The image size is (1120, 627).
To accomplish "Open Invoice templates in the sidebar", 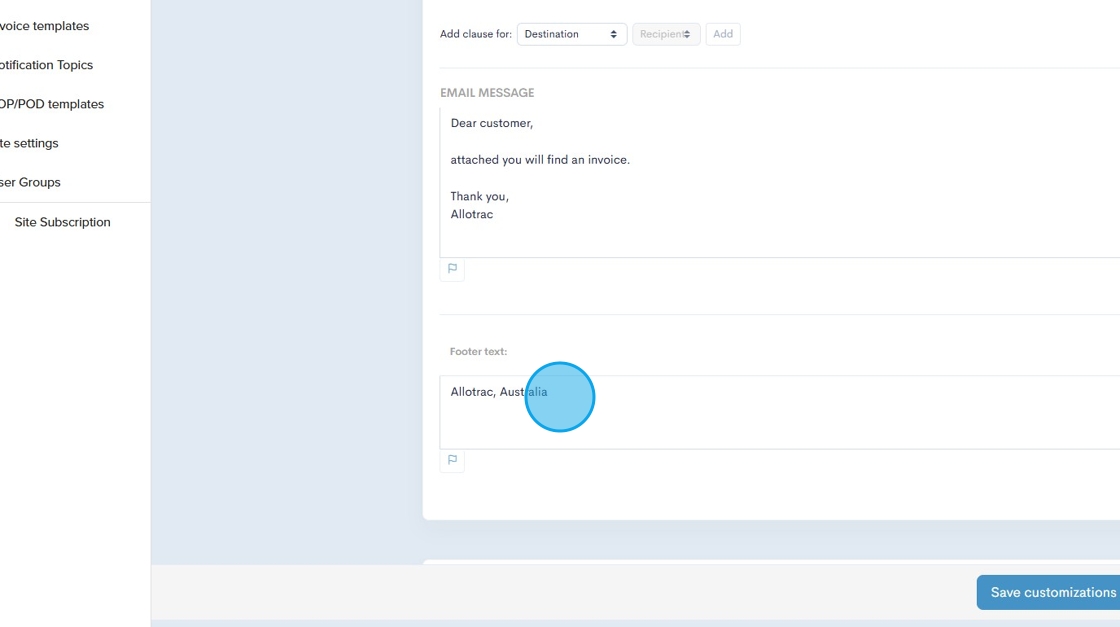I will [45, 26].
